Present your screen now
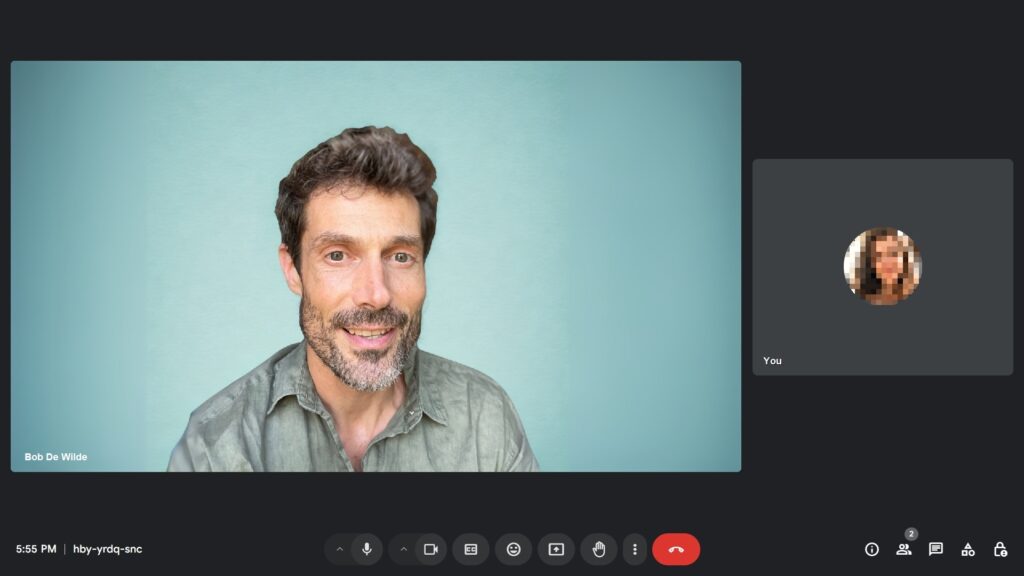The image size is (1024, 576). pos(556,549)
